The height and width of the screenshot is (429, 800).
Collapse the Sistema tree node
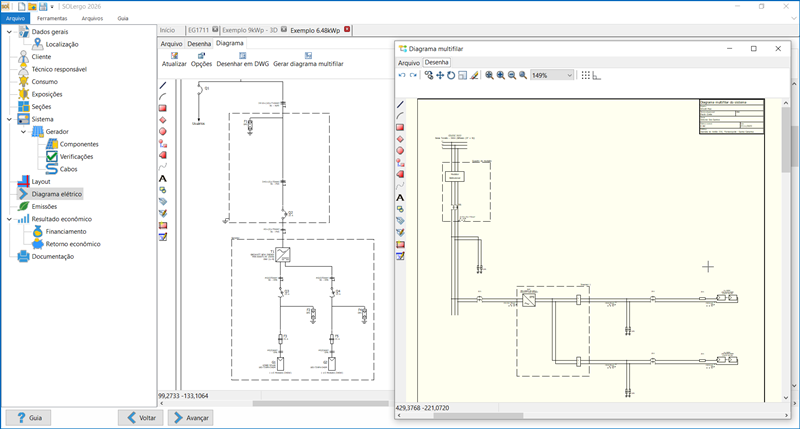click(9, 119)
